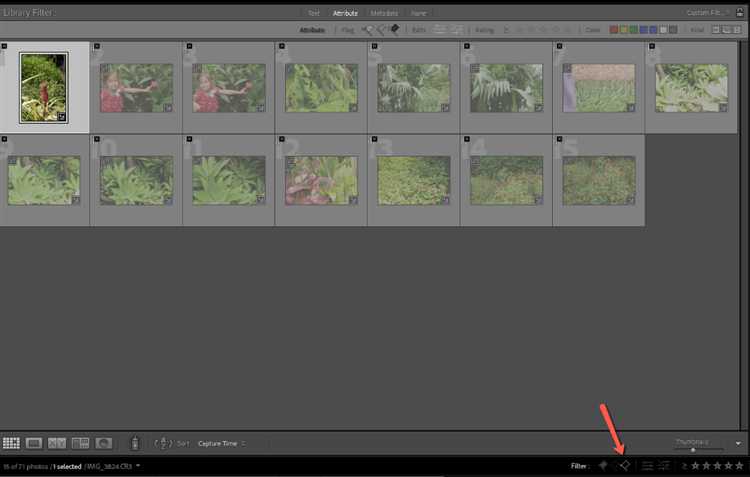Set bottom filter rating to three stars
750x477 pixels.
717,466
